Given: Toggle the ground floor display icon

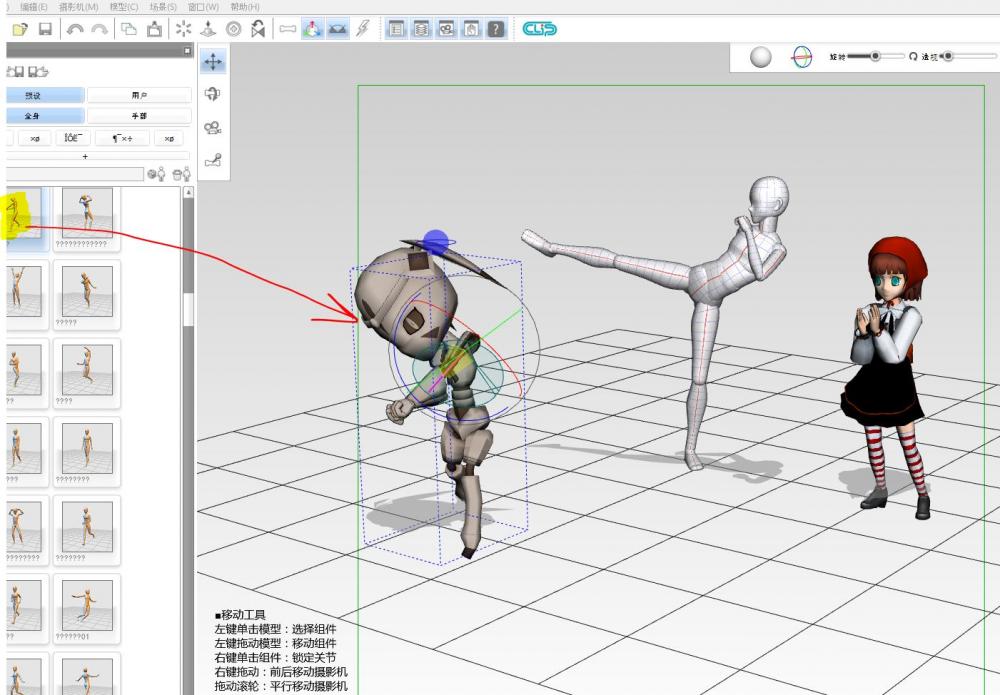Looking at the screenshot, I should tap(337, 29).
